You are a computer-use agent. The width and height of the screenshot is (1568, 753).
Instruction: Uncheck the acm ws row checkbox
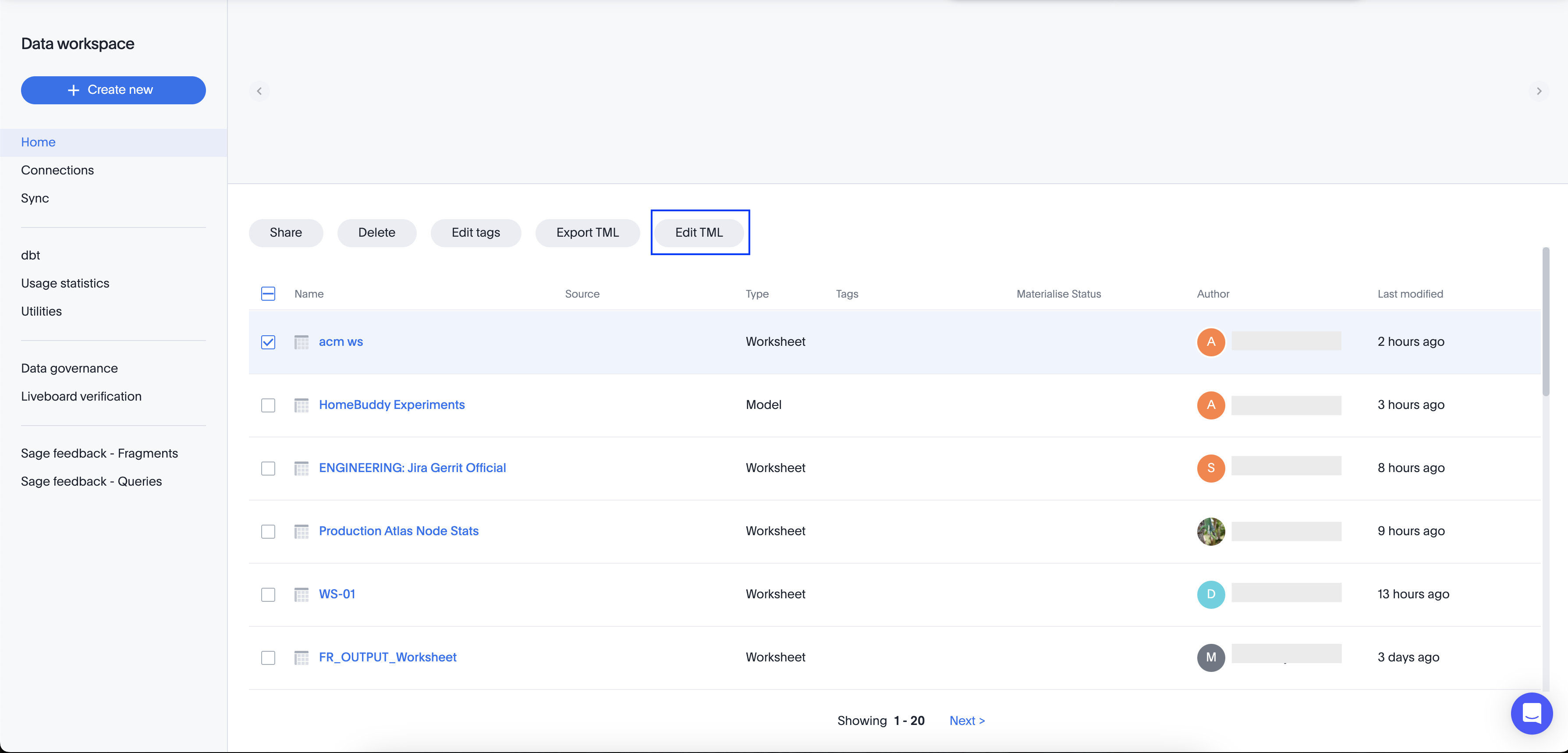tap(268, 342)
